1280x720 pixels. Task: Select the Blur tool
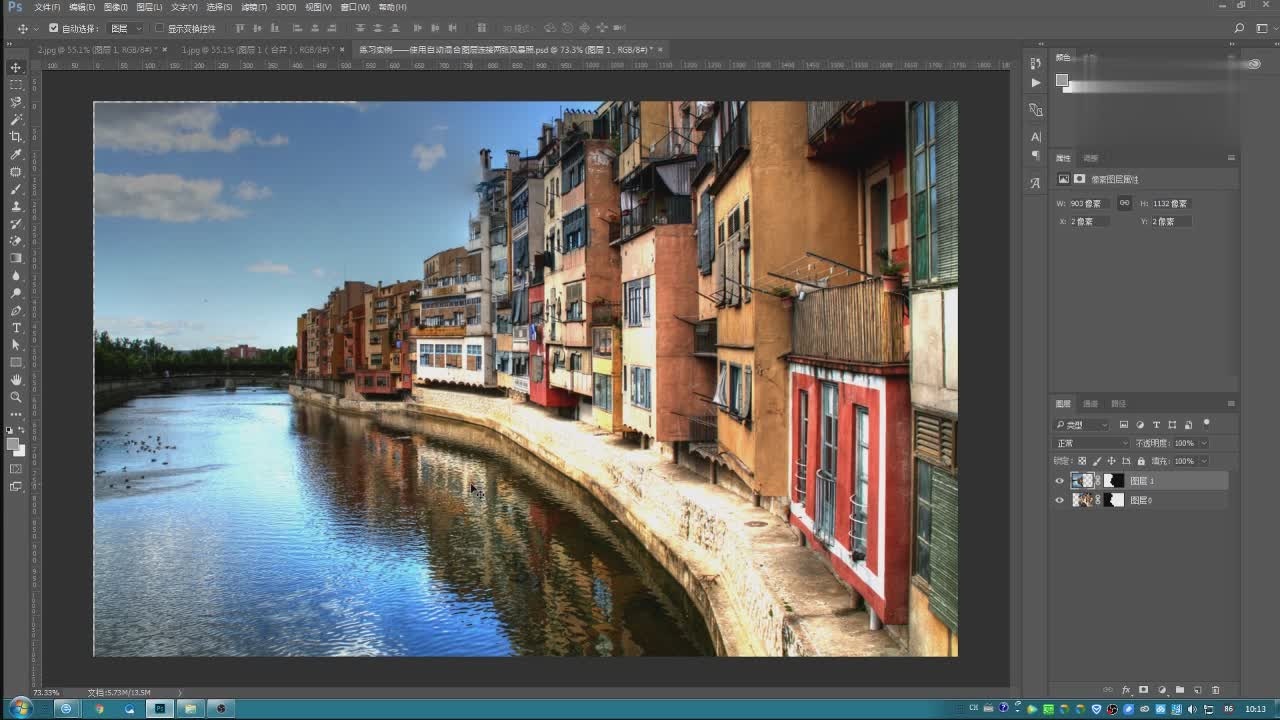(x=16, y=275)
